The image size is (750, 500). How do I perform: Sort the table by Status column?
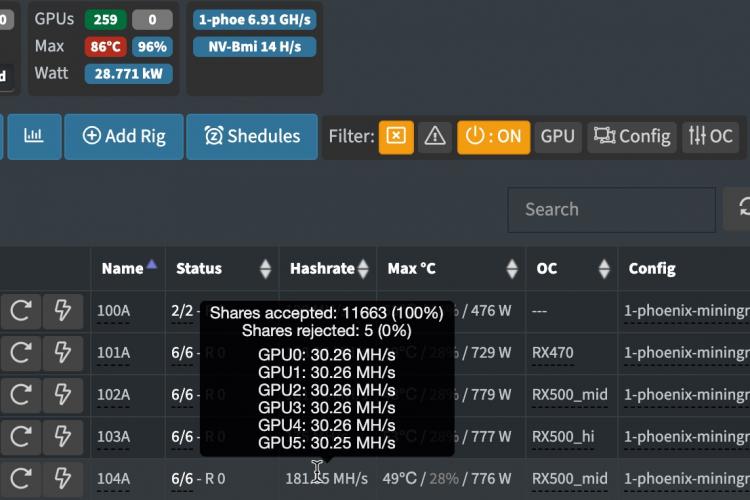222,268
